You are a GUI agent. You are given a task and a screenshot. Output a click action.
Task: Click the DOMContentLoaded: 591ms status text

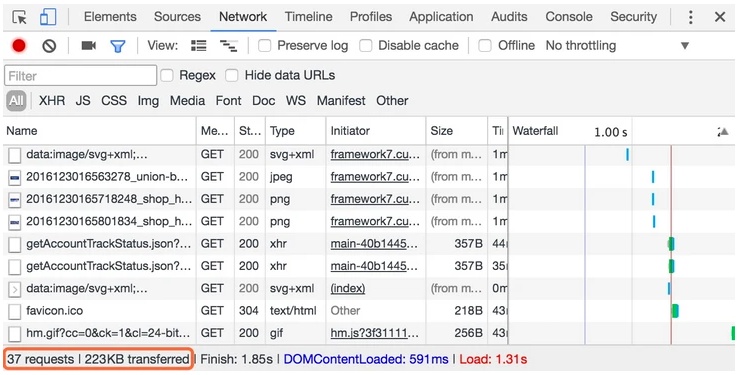pos(366,360)
